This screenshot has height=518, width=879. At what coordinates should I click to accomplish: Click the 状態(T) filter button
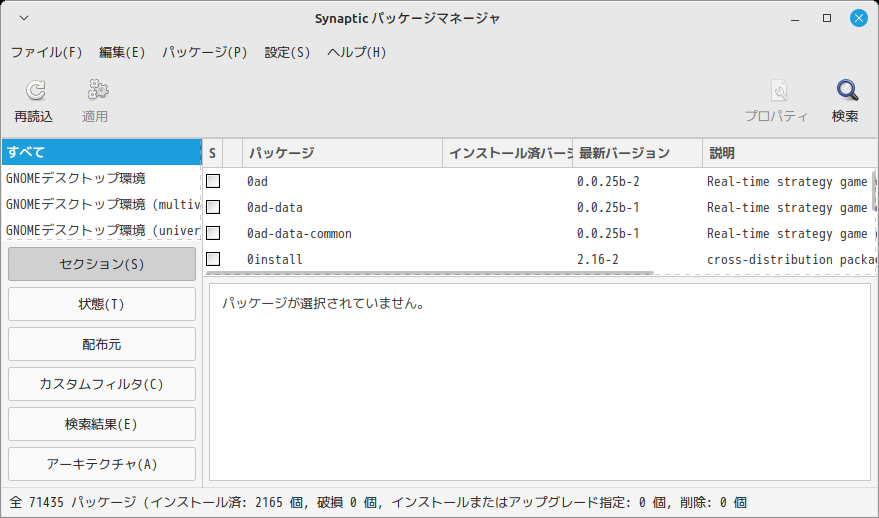102,304
